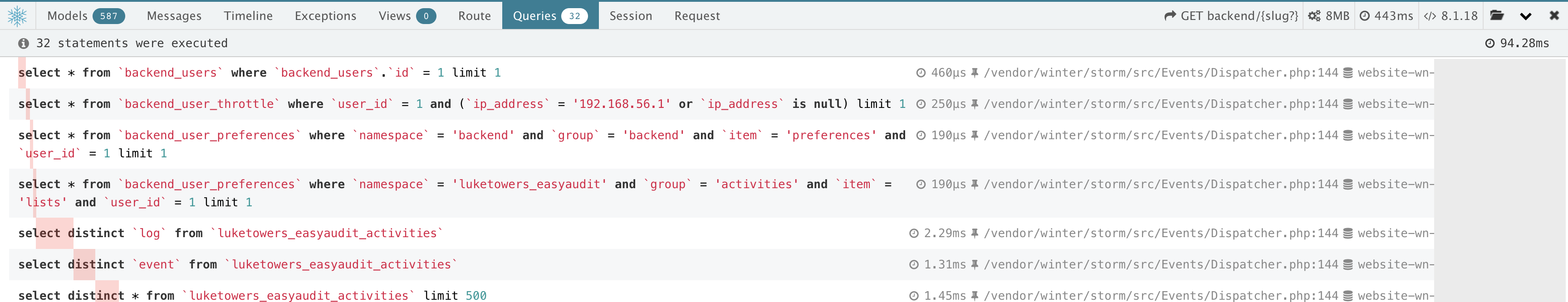Screen dimensions: 1568x302
Task: Click the clock icon beside 94.28ms total
Action: [1490, 43]
